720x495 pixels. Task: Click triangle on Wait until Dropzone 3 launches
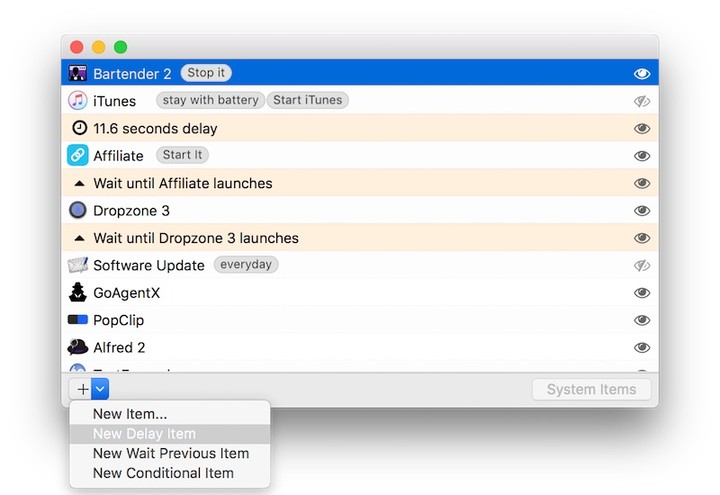tap(79, 238)
